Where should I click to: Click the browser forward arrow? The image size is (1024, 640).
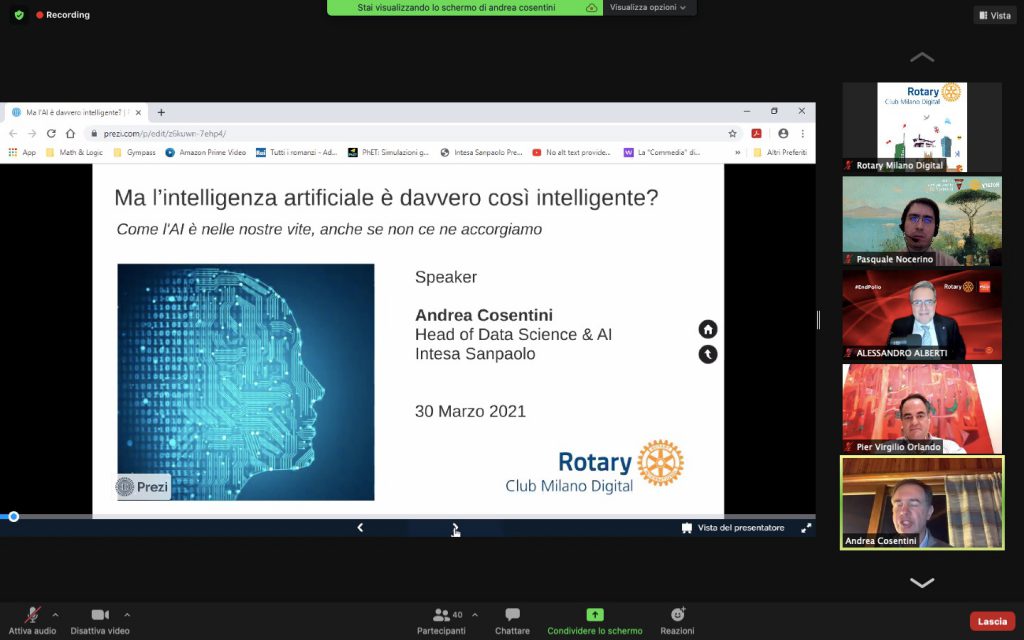(32, 133)
